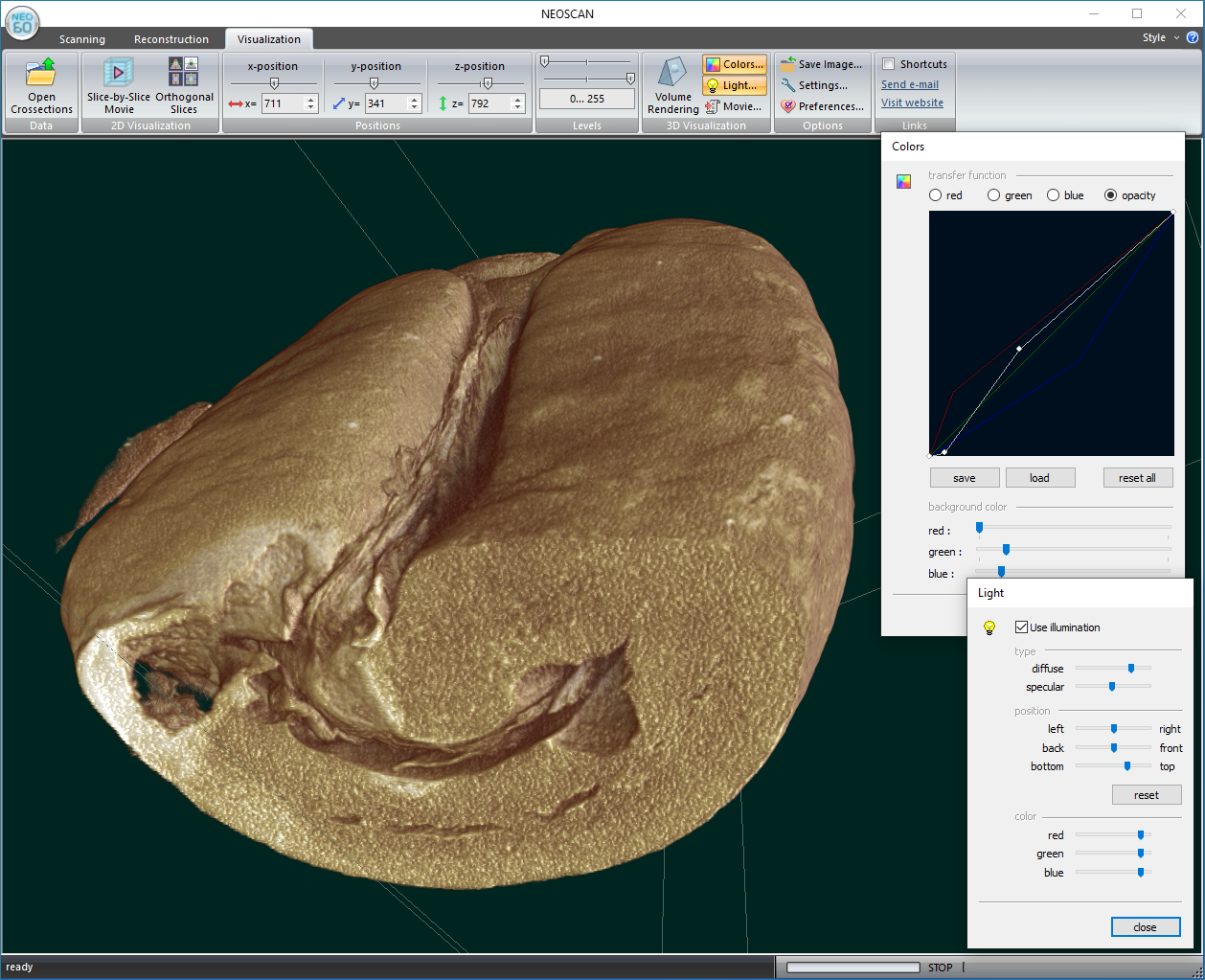Switch to the Reconstruction tab
1205x980 pixels.
171,39
